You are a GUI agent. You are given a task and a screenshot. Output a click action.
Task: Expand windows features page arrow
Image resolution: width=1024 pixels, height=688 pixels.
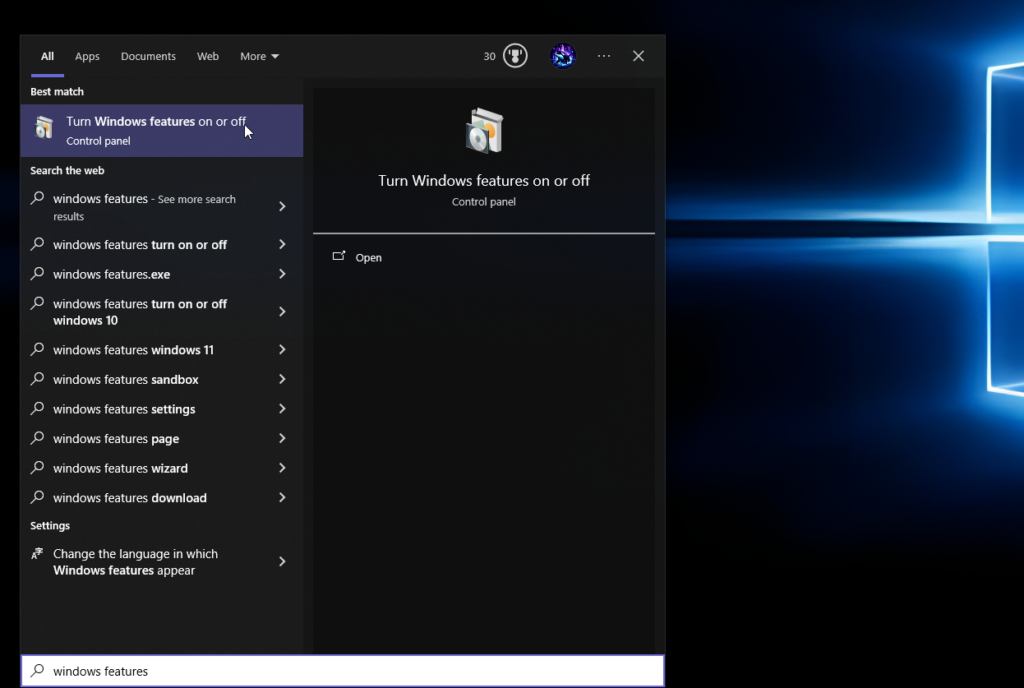click(x=282, y=439)
